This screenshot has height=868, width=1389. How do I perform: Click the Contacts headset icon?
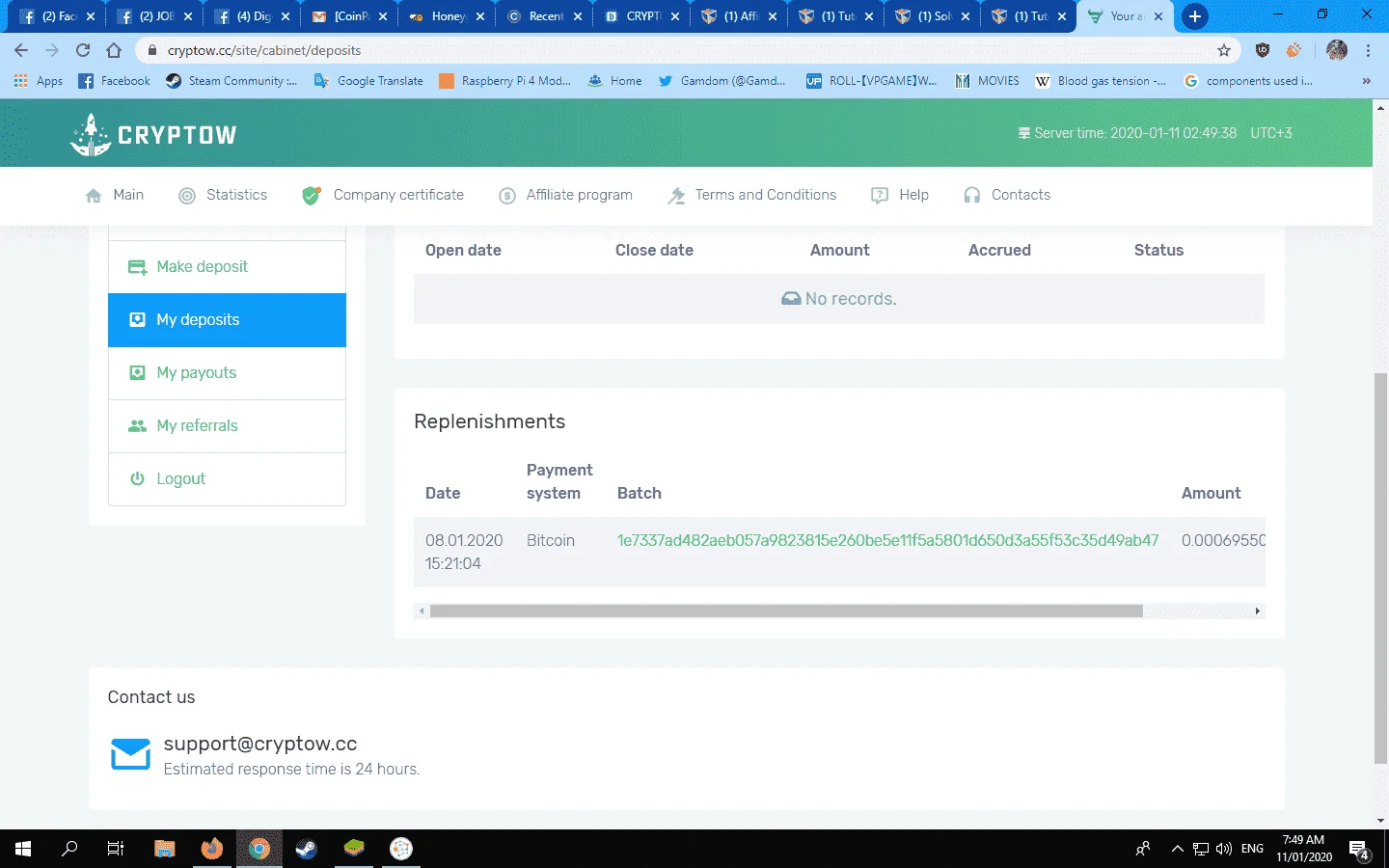click(972, 196)
